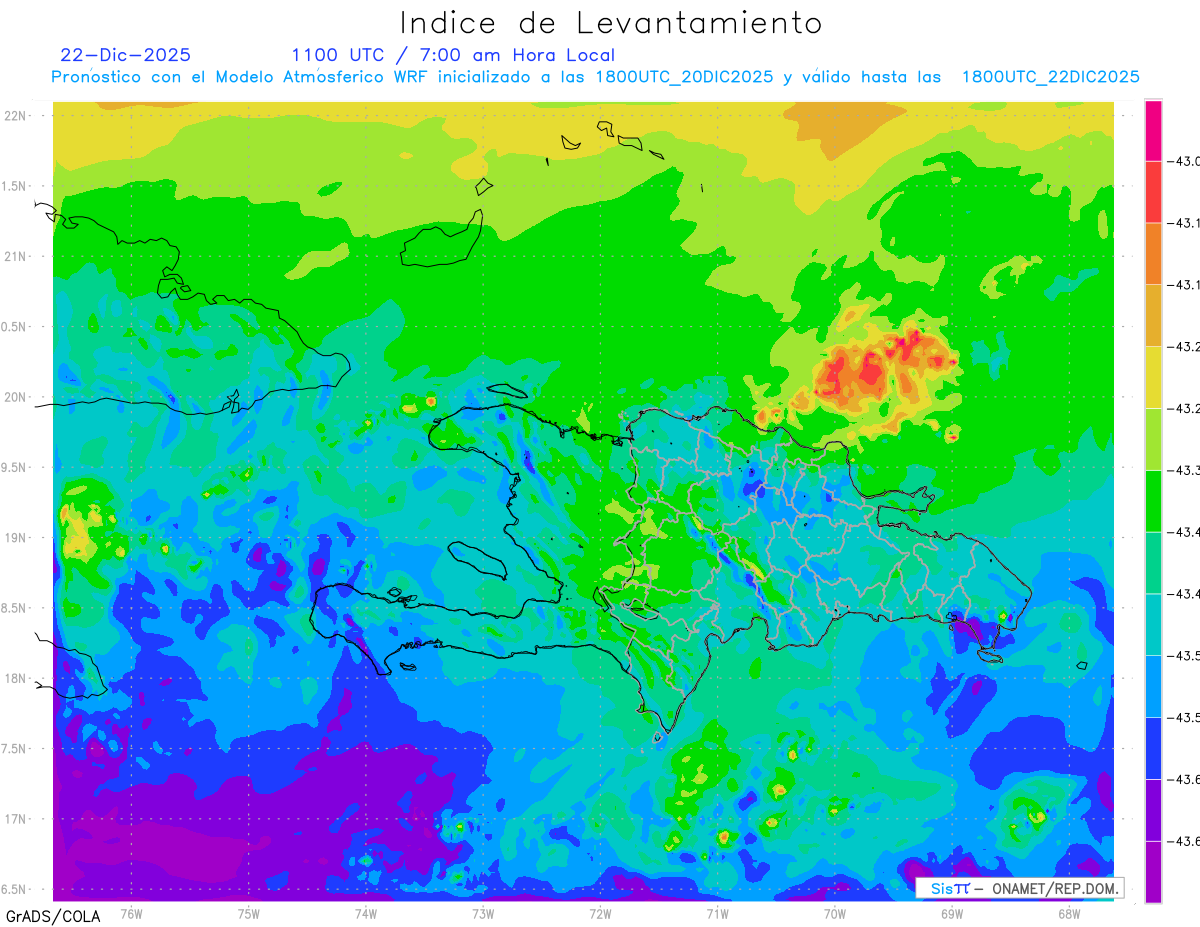Viewport: 1200px width, 927px height.
Task: Click the "74W" longitude label
Action: 366,913
